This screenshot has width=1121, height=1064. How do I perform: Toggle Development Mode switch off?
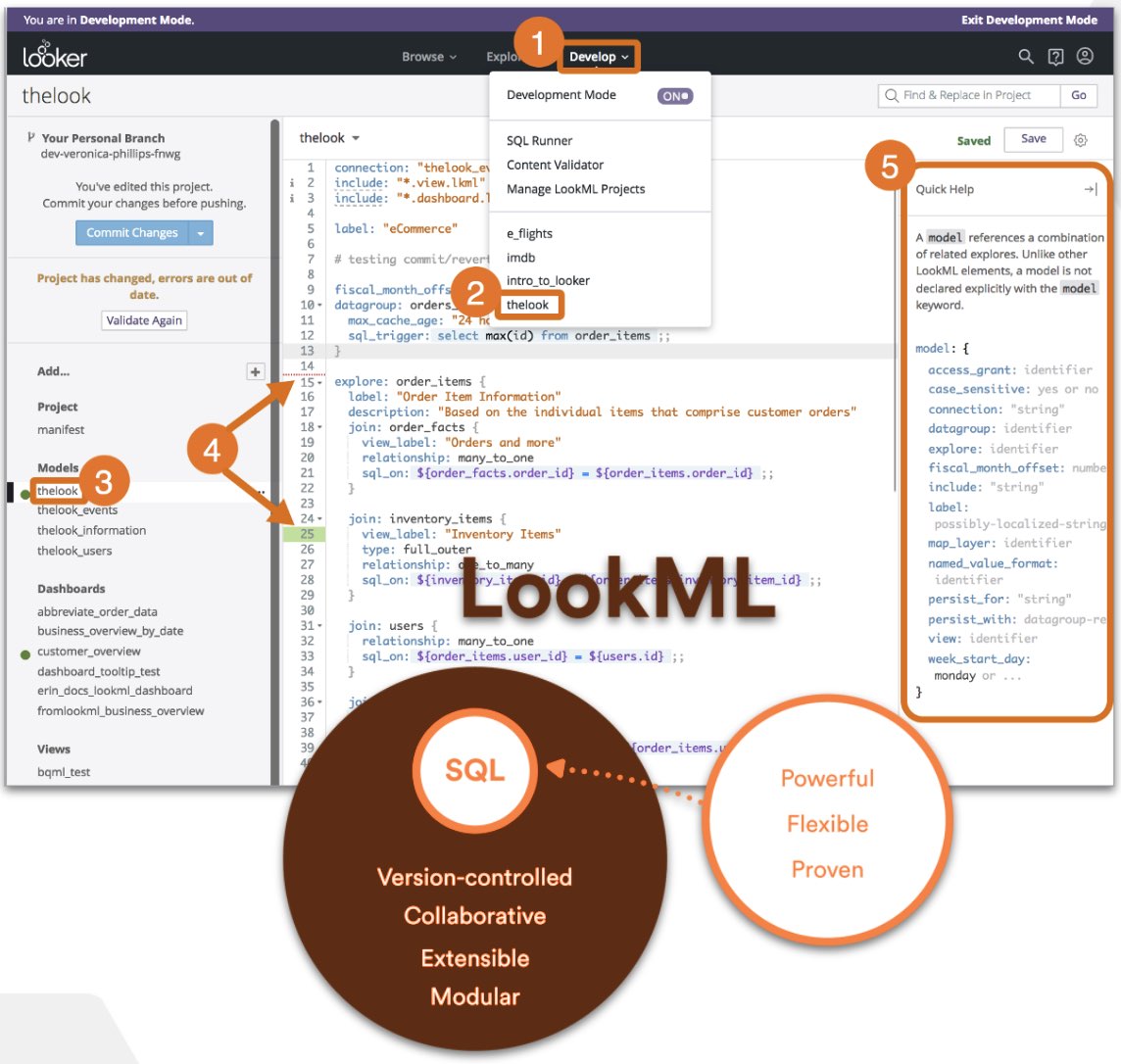point(675,96)
